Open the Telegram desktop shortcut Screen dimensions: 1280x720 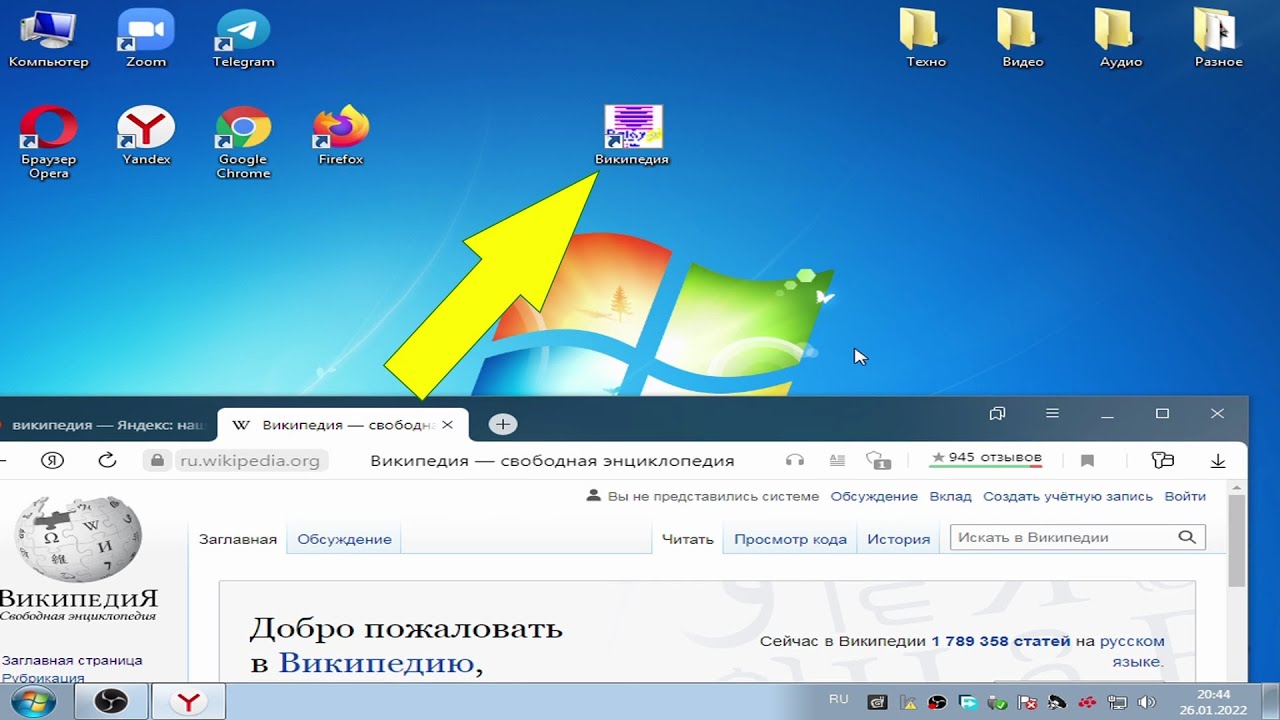pos(243,40)
